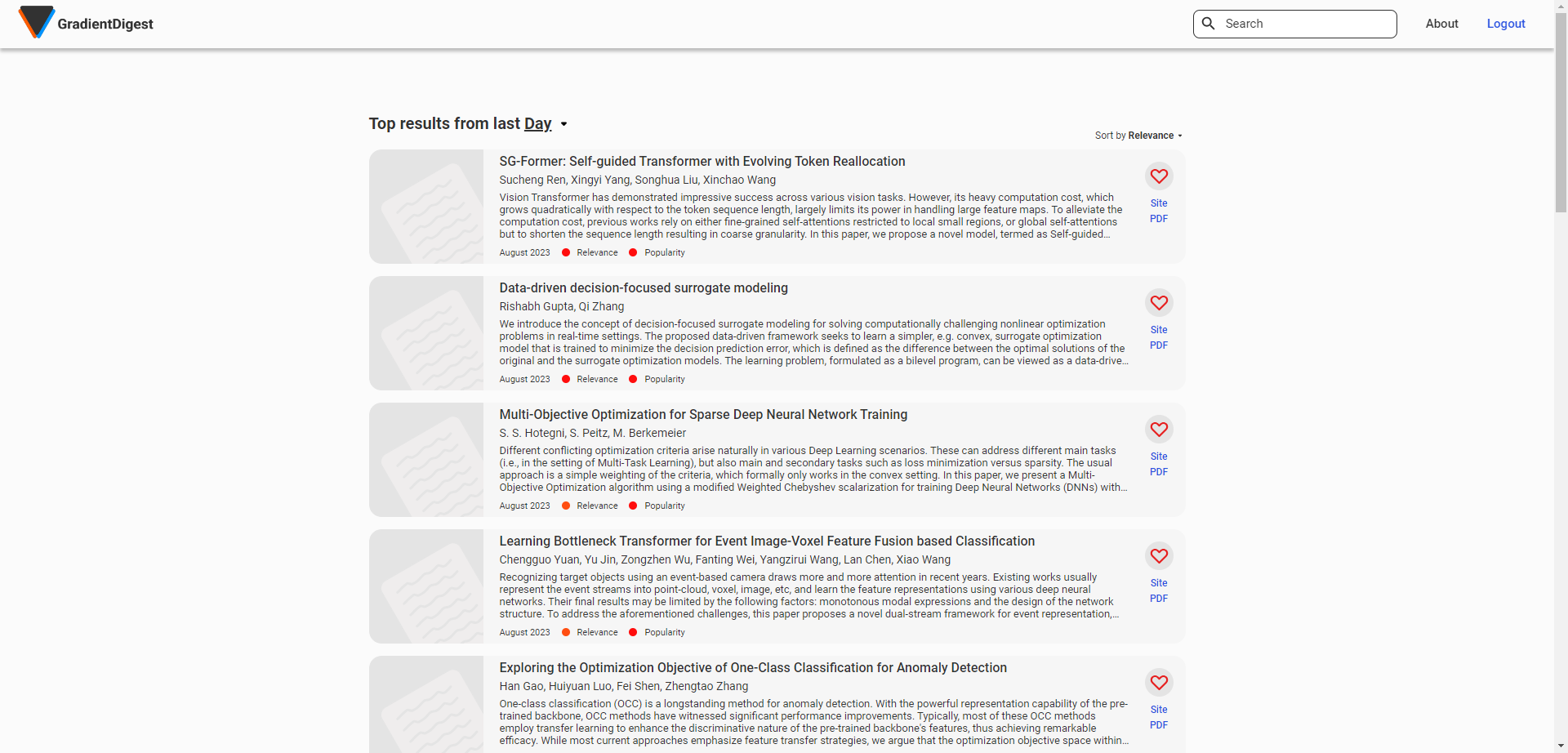This screenshot has width=1568, height=753.
Task: Click the Relevance label on the Data-driven surrogate card
Action: point(597,379)
